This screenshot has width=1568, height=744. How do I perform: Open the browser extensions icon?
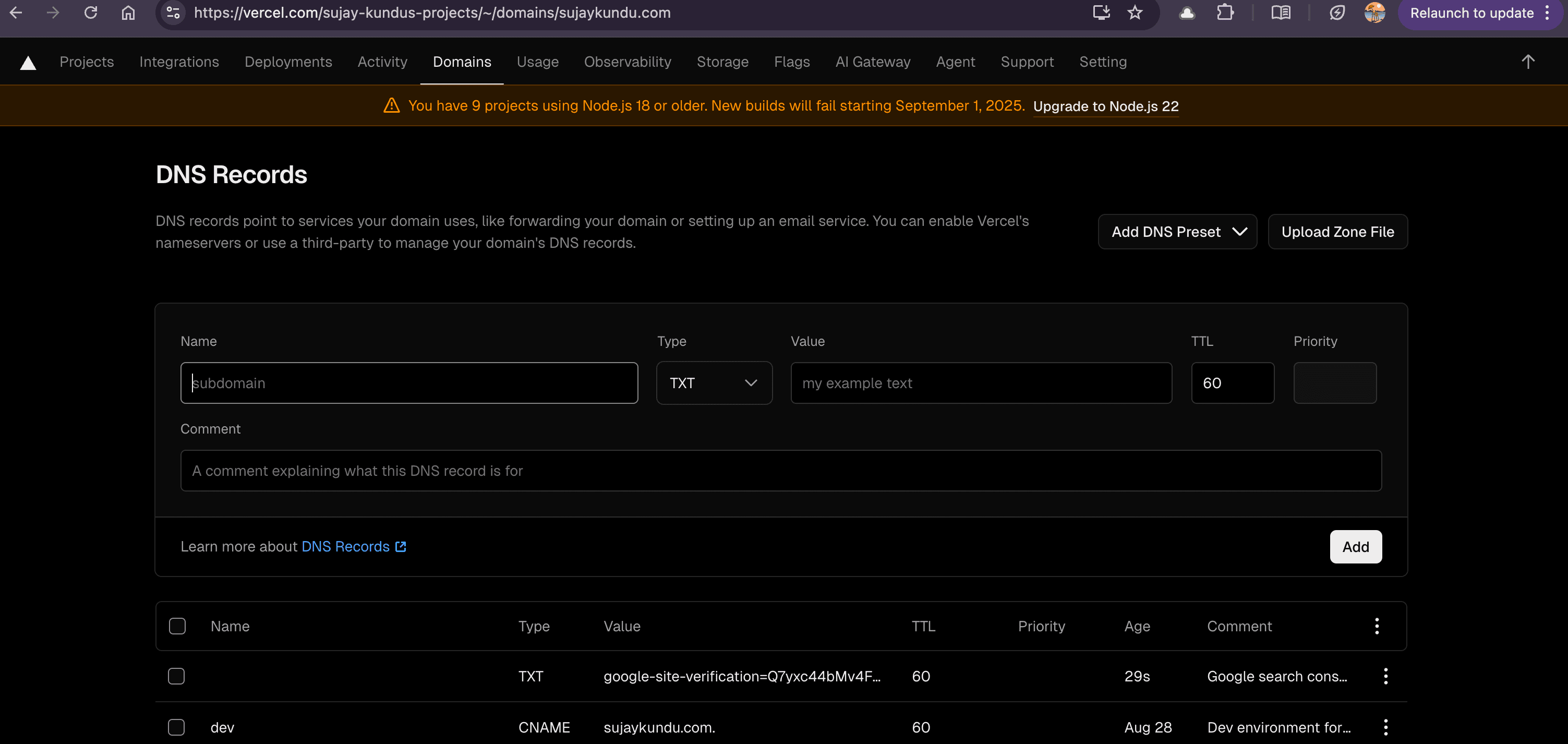[x=1226, y=13]
